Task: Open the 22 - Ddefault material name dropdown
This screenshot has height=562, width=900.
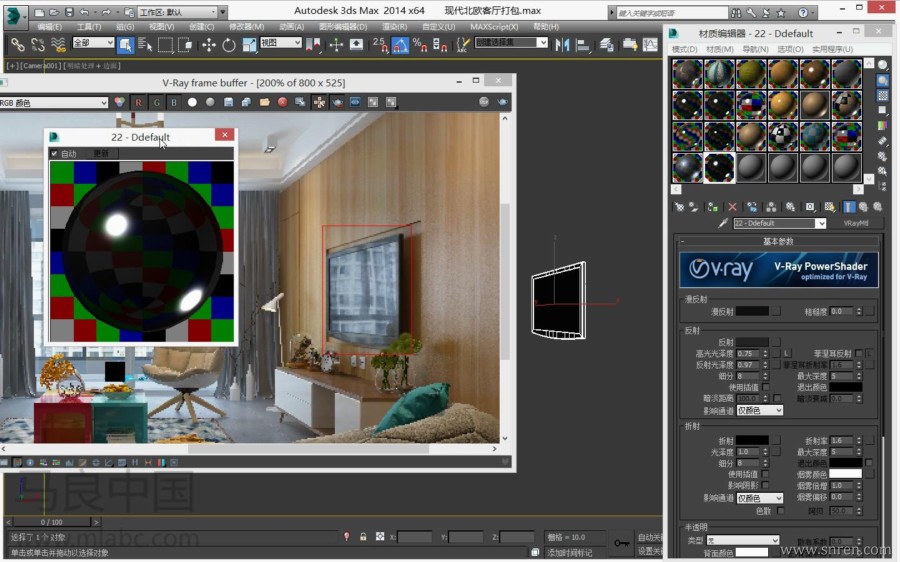Action: [779, 223]
